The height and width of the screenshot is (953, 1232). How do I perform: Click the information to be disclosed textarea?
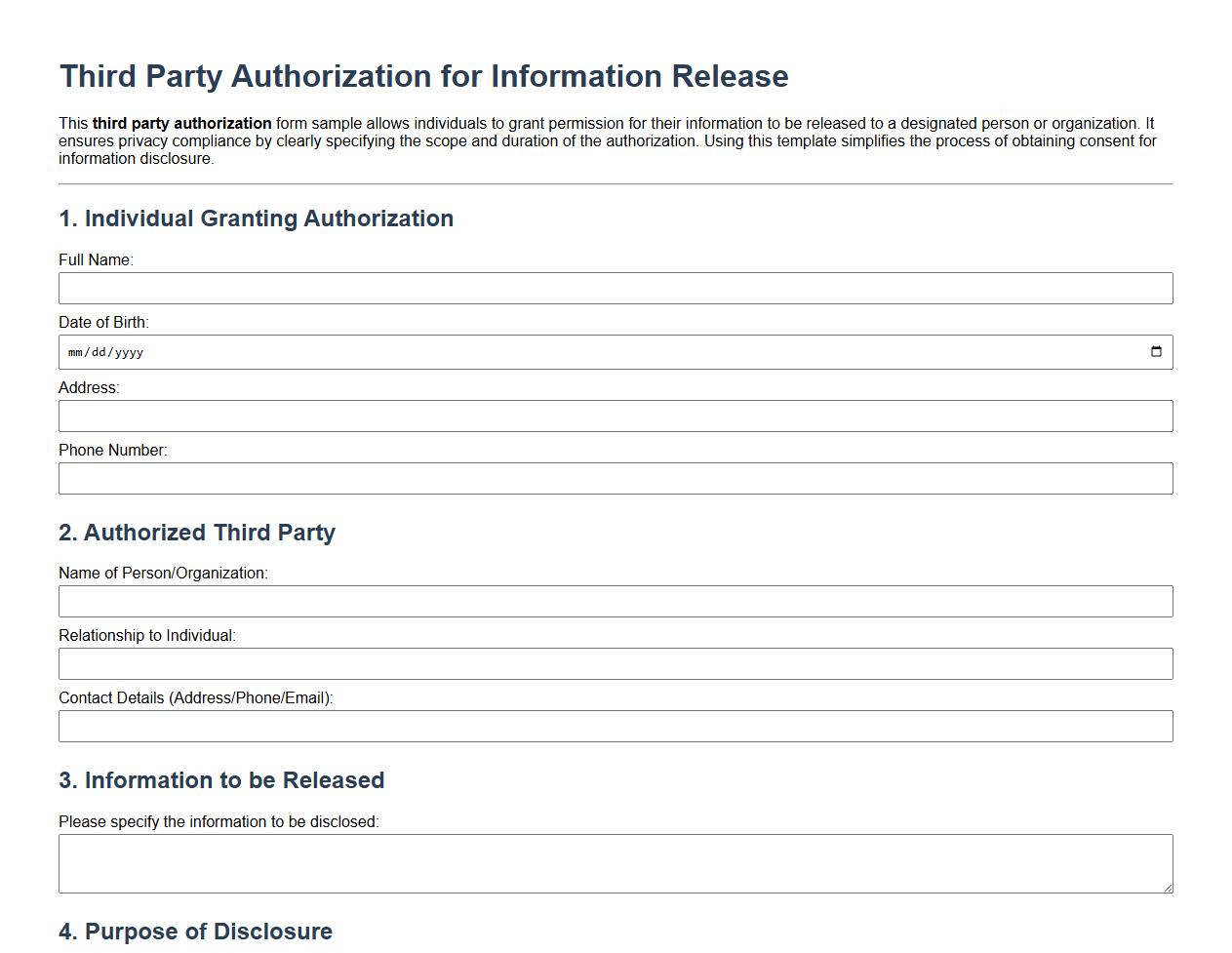pos(615,862)
